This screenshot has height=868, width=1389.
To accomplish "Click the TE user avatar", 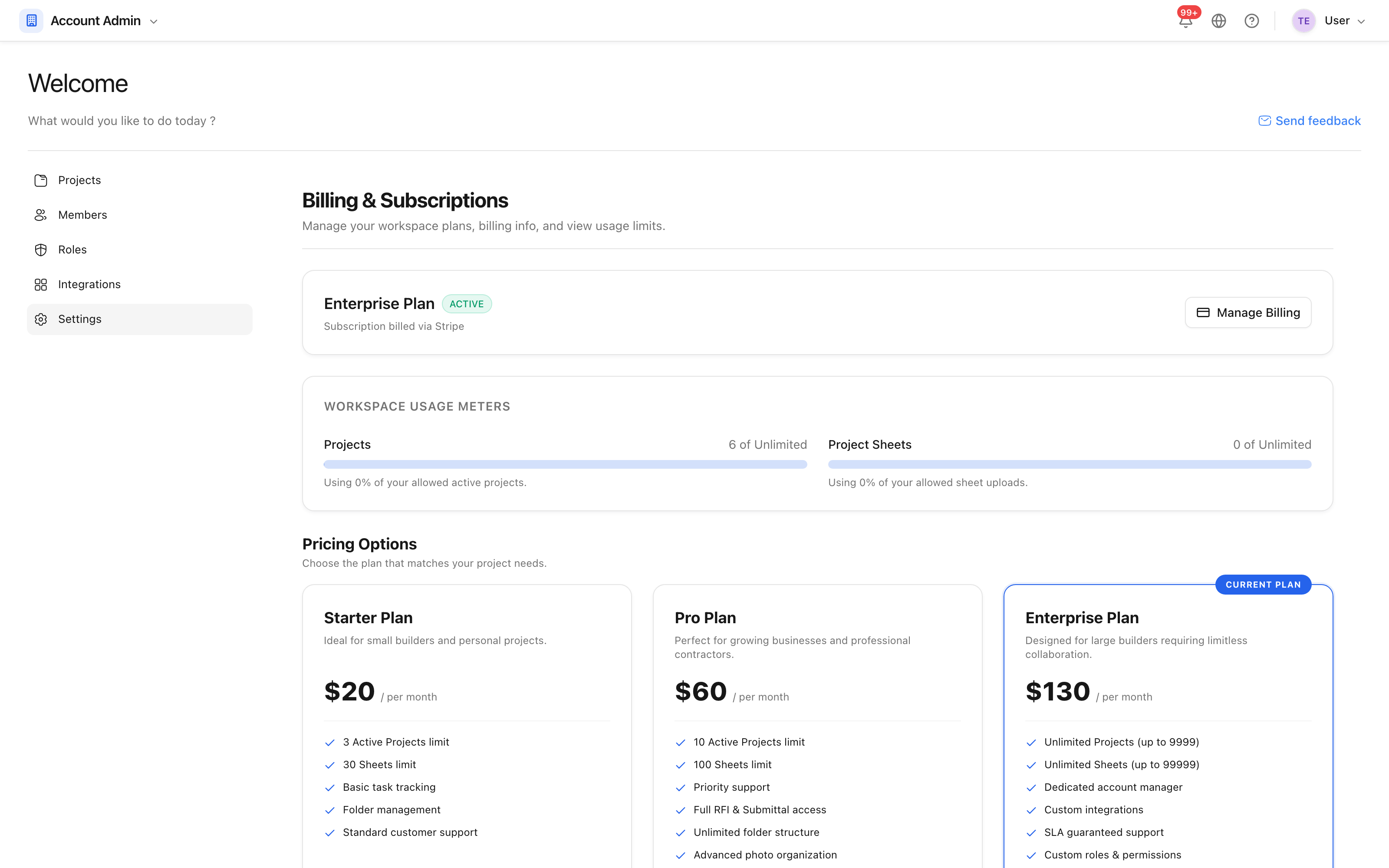I will click(x=1303, y=21).
